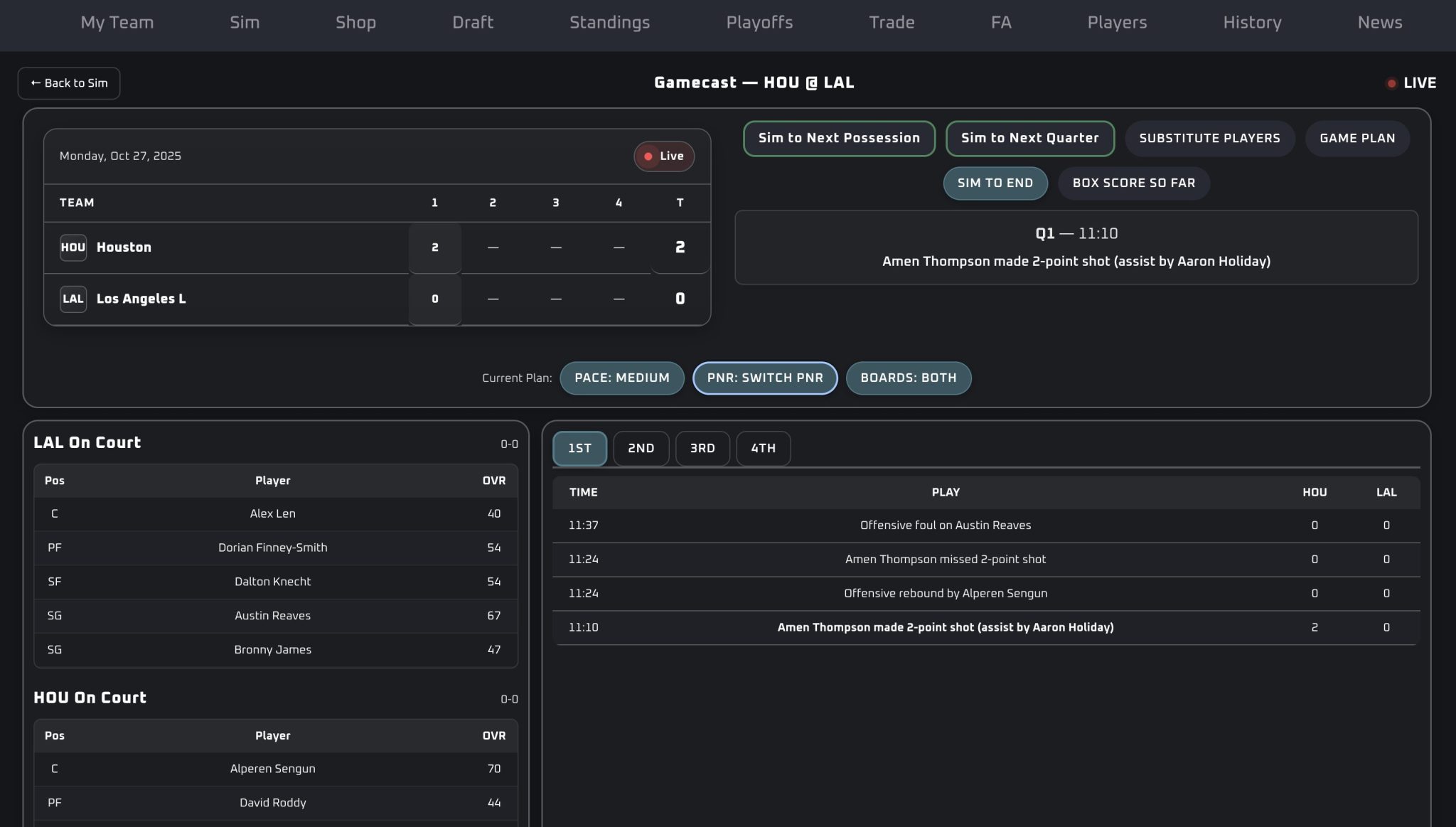Screen dimensions: 1456x827
Task: Sim to Next Possession
Action: point(839,138)
